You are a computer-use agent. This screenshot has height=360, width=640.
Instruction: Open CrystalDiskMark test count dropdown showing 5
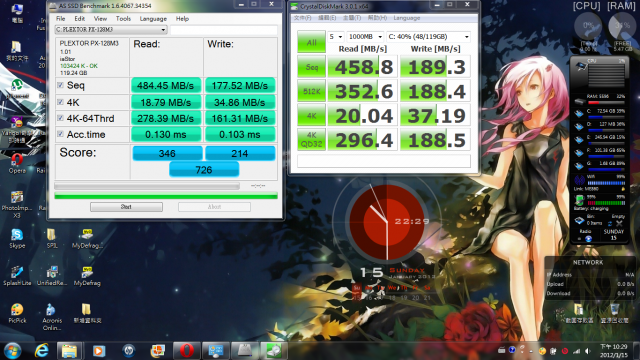tap(336, 37)
